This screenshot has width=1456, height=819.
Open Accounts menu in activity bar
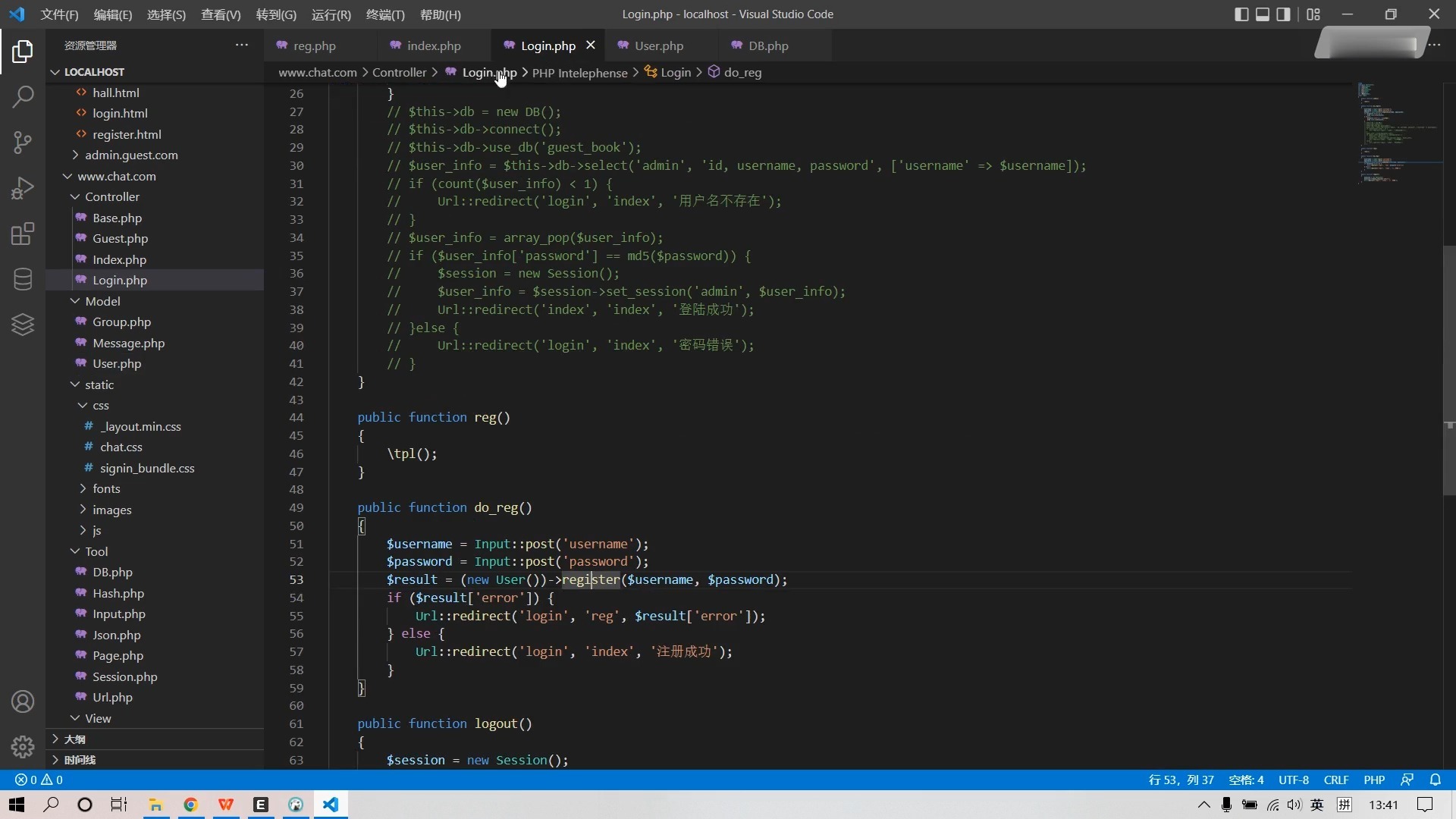(23, 701)
